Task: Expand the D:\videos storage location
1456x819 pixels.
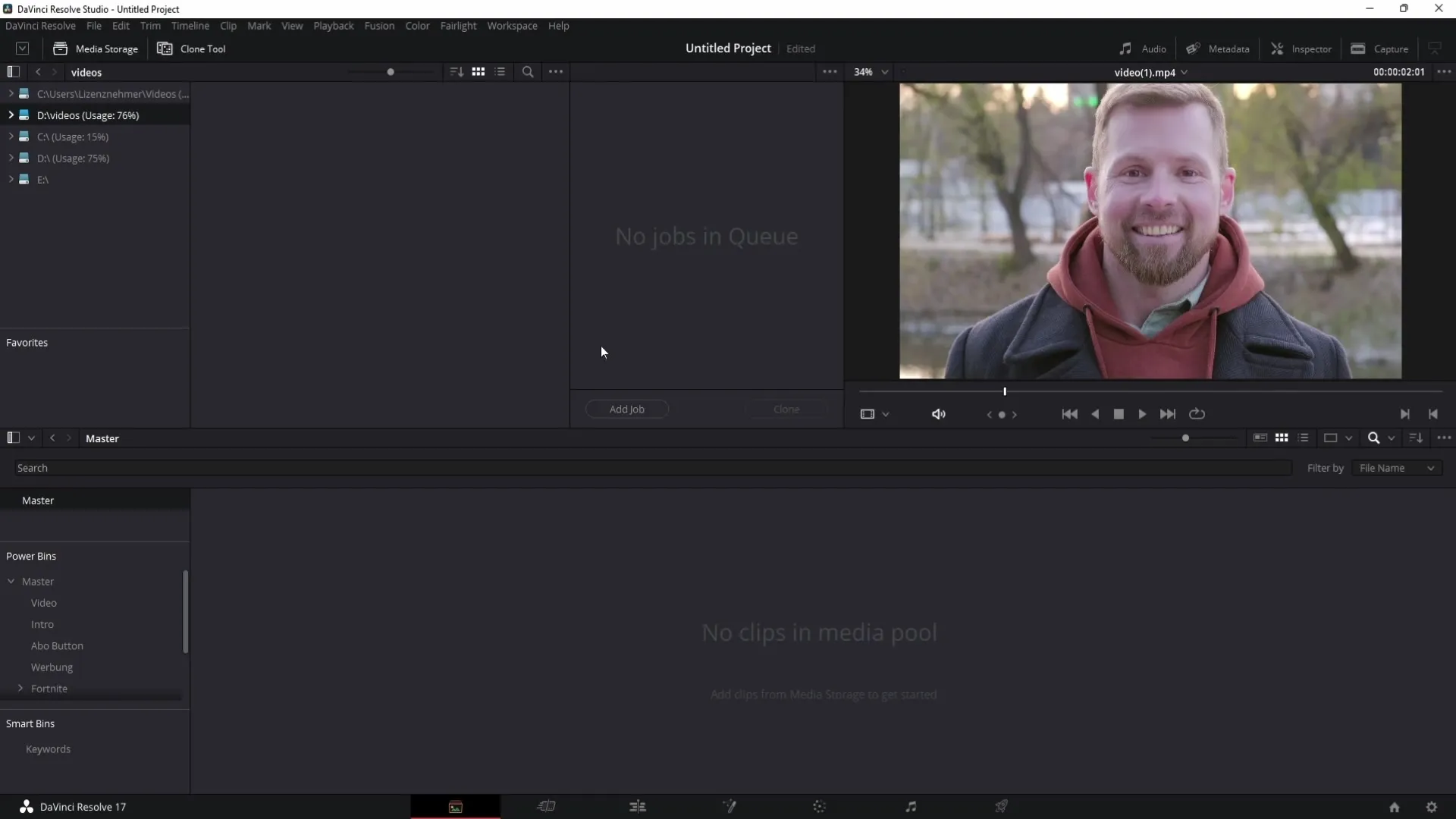Action: tap(10, 114)
